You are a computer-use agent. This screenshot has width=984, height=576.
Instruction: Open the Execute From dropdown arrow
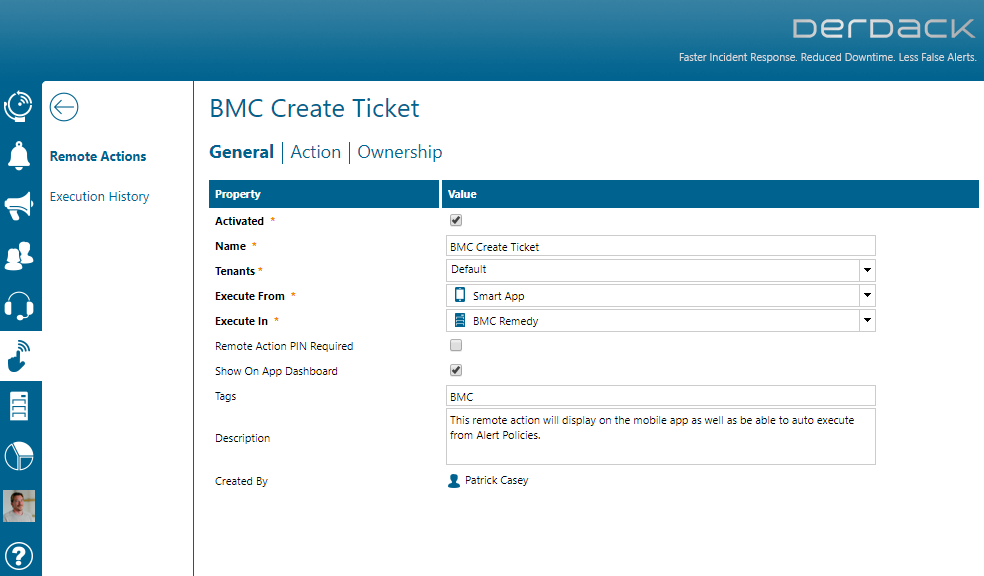[x=867, y=295]
